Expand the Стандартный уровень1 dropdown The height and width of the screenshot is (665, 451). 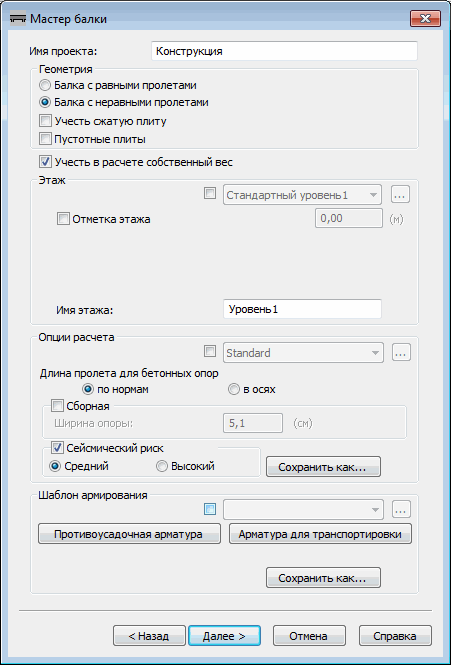303,195
